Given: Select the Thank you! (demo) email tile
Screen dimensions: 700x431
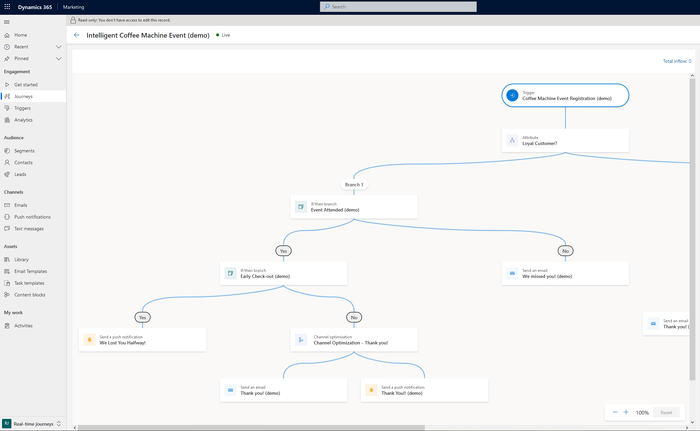Looking at the screenshot, I should click(283, 390).
